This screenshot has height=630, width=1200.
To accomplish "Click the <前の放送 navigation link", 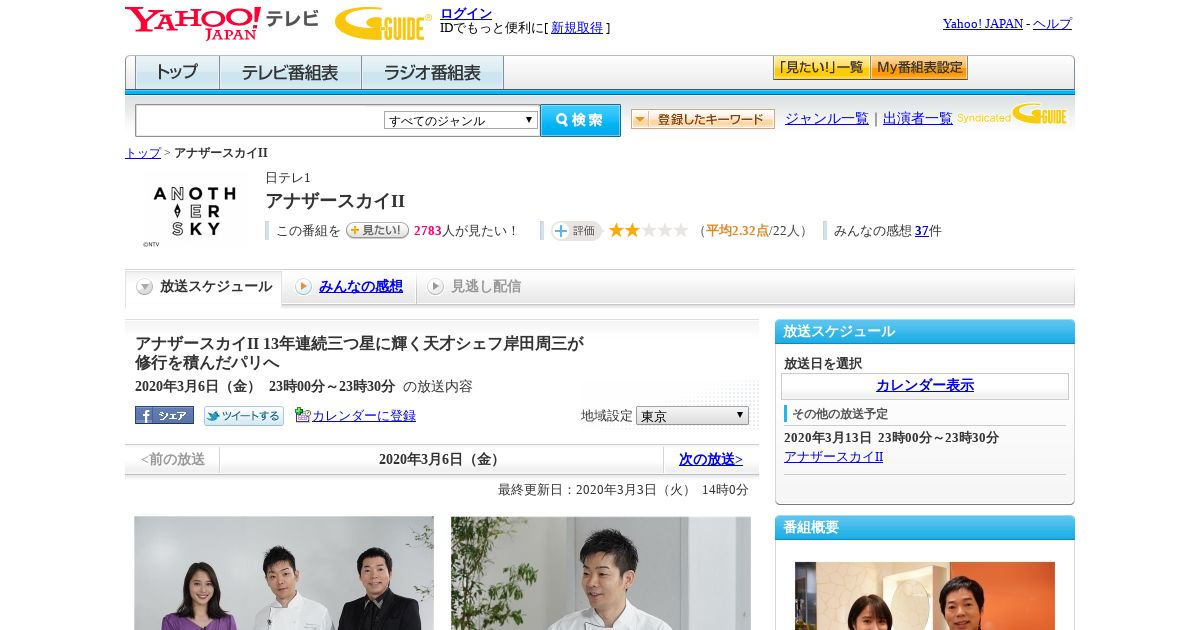I will click(x=172, y=460).
